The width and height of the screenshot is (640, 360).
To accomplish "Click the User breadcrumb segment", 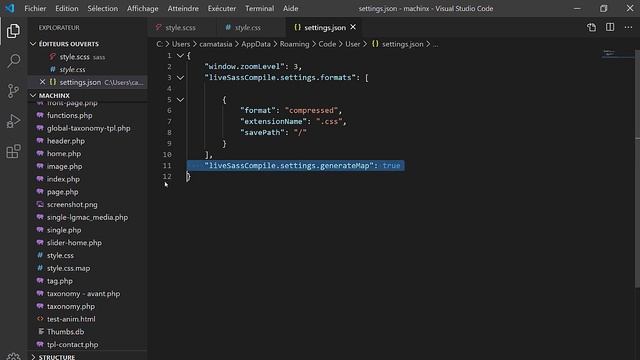I will (353, 44).
